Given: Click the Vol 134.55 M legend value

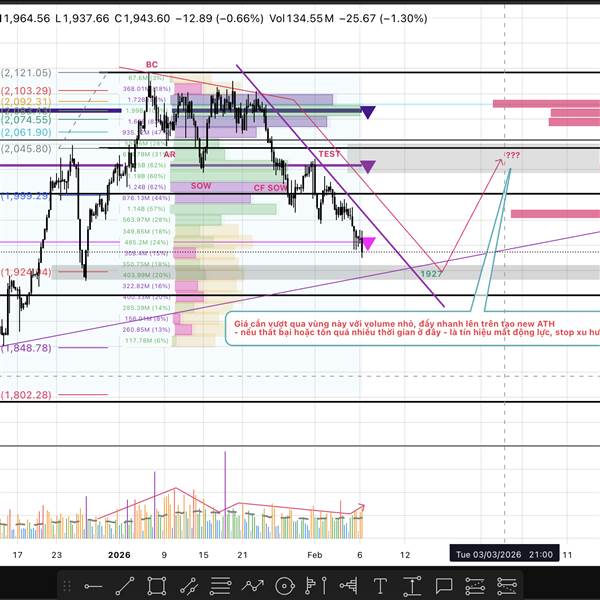Looking at the screenshot, I should pos(302,18).
